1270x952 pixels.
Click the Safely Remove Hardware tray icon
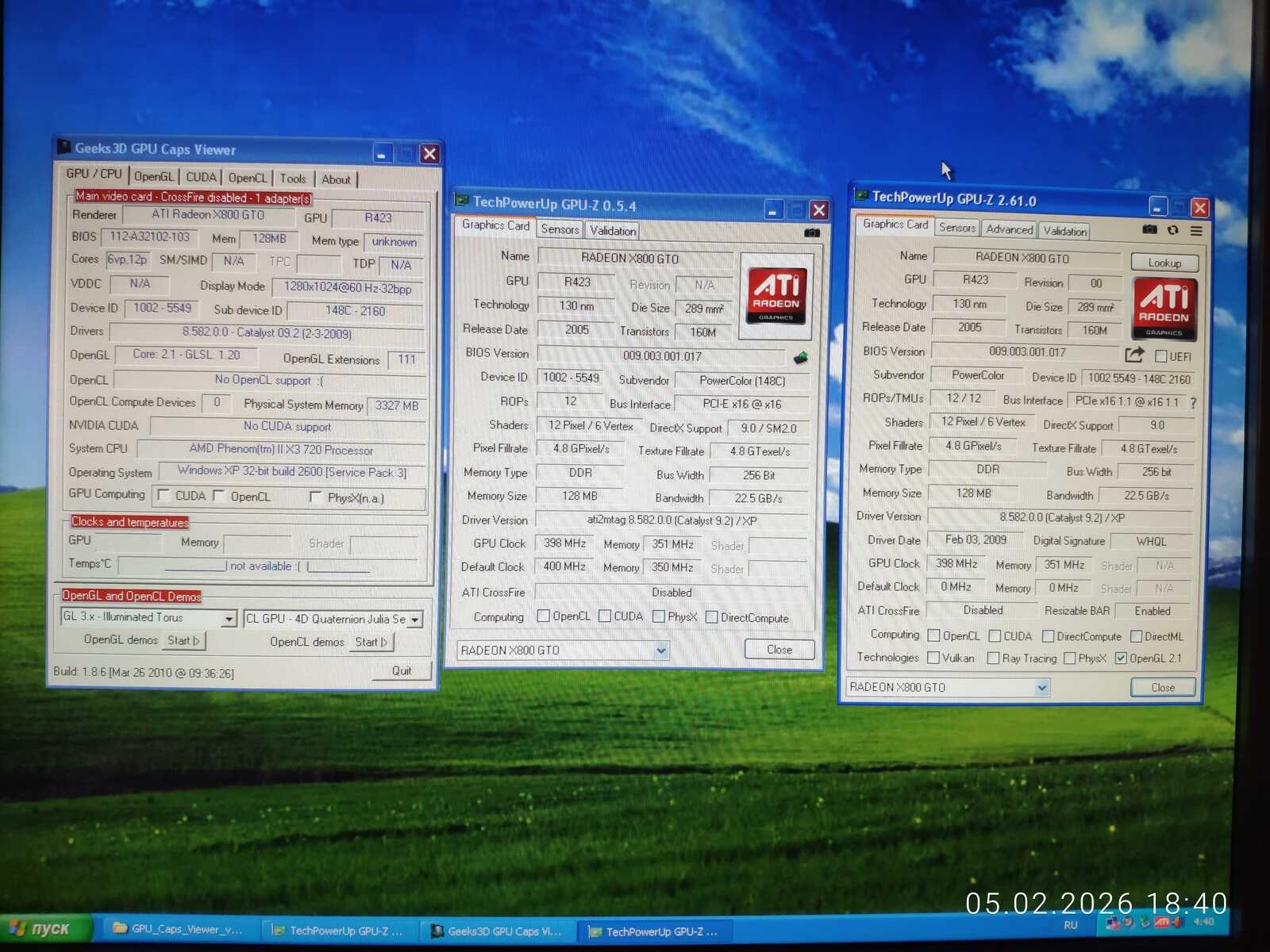[x=1145, y=922]
